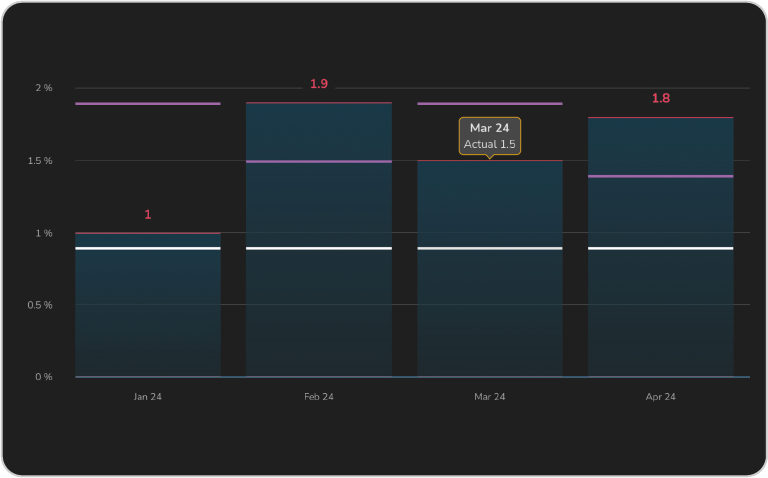This screenshot has width=768, height=478.
Task: Click the Mar 24 Actual 1.5 tooltip
Action: coord(490,136)
